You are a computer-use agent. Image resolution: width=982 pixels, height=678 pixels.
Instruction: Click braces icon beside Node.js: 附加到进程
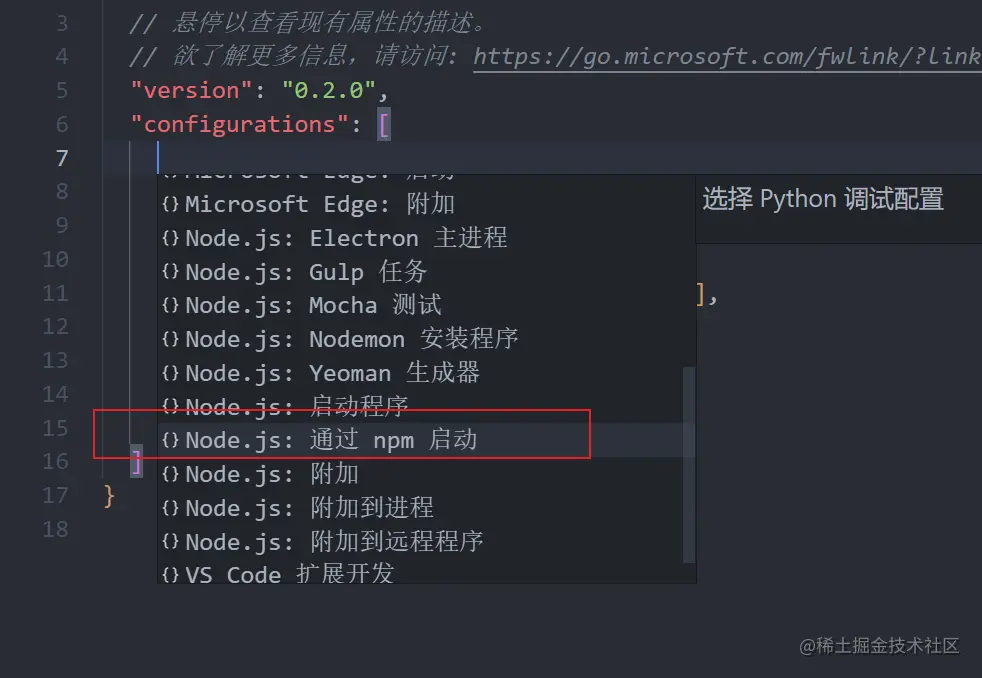click(170, 508)
